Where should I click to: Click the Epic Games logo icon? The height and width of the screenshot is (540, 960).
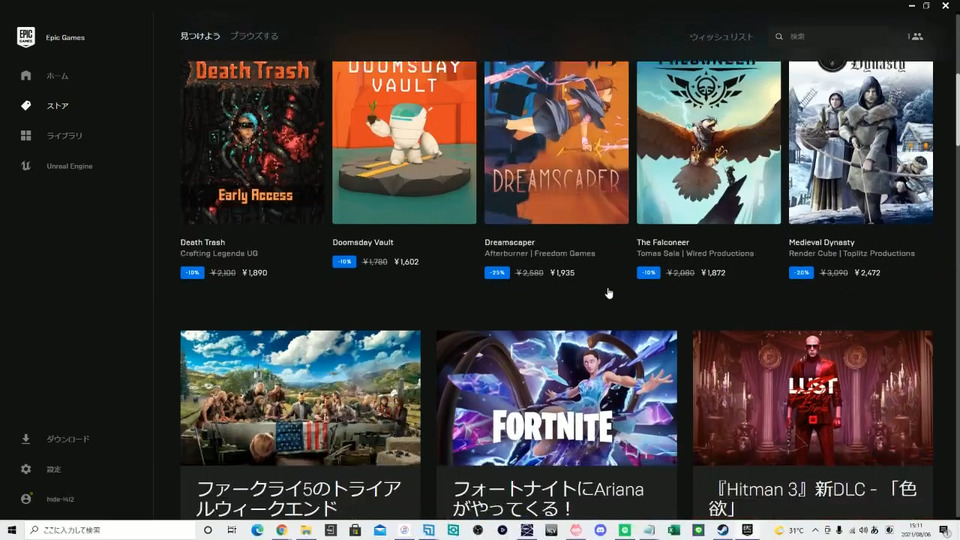tap(26, 37)
